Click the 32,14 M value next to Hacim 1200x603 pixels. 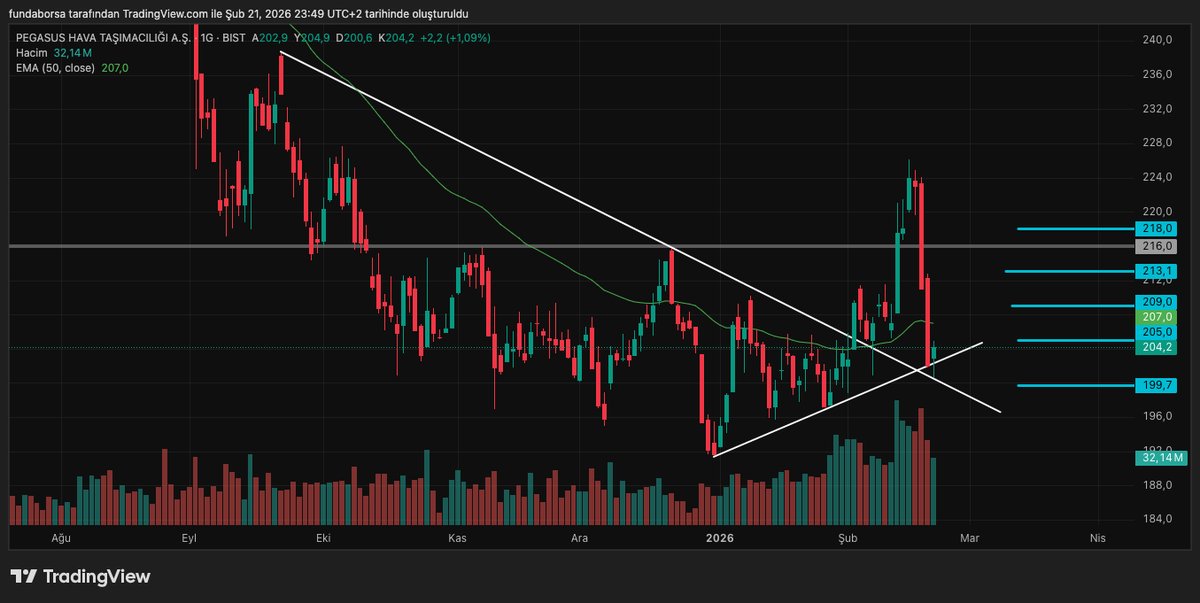click(x=73, y=53)
